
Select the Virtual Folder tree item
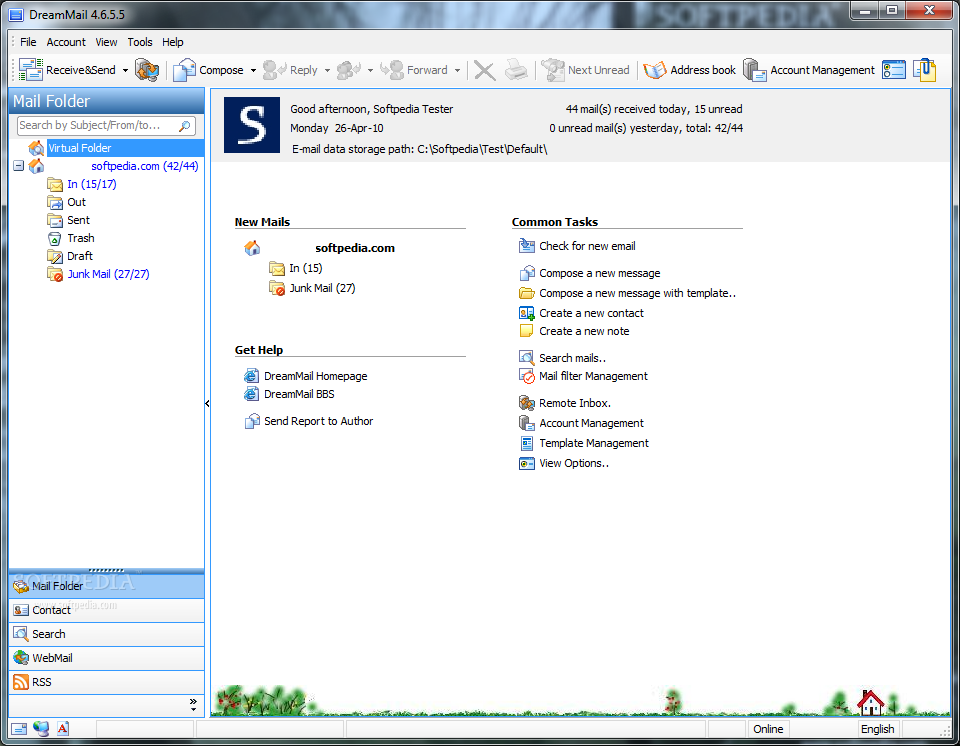click(80, 148)
